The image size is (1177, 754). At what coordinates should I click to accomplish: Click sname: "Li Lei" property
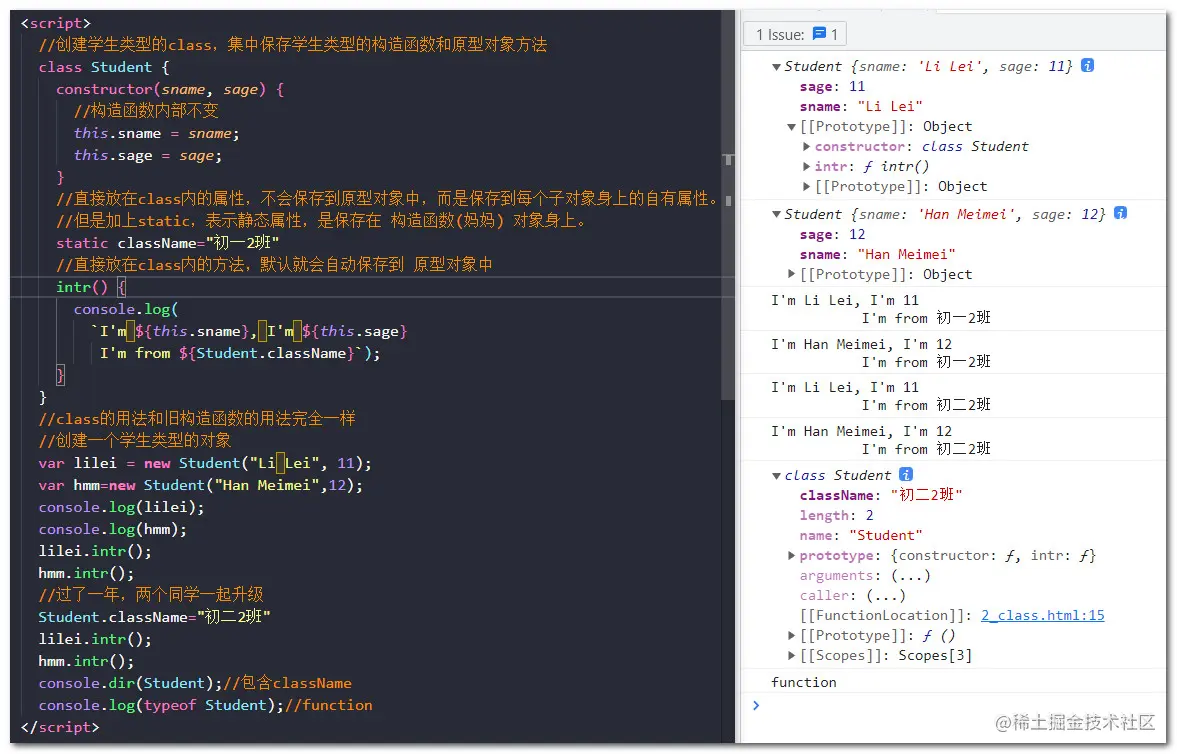pos(861,107)
